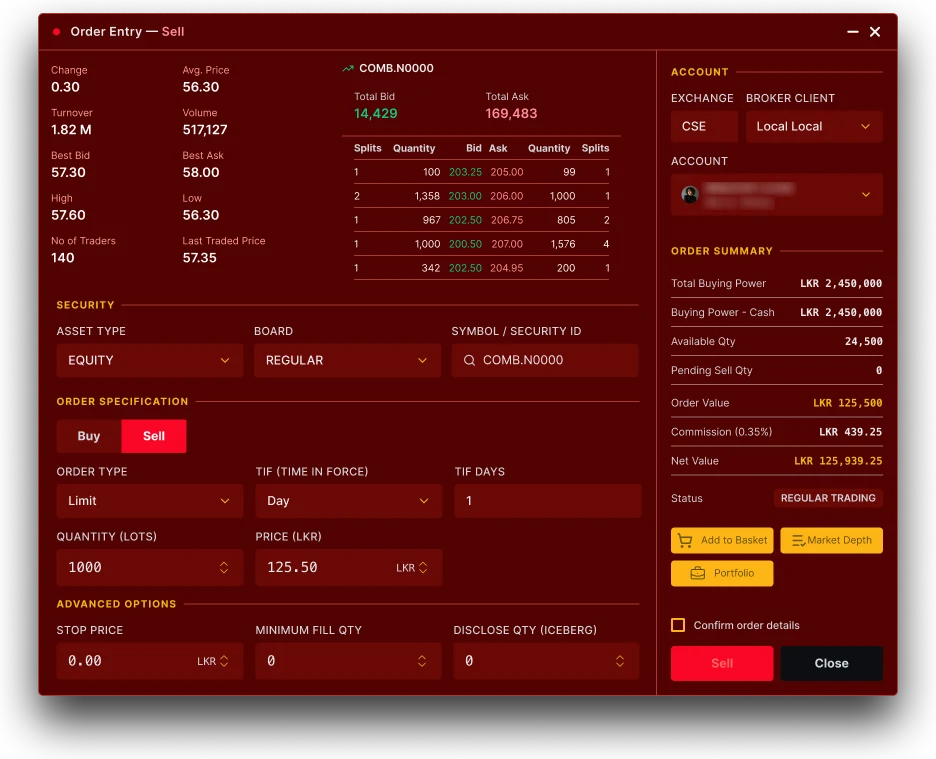The image size is (936, 759).
Task: Click the list icon on Market Depth
Action: (799, 540)
